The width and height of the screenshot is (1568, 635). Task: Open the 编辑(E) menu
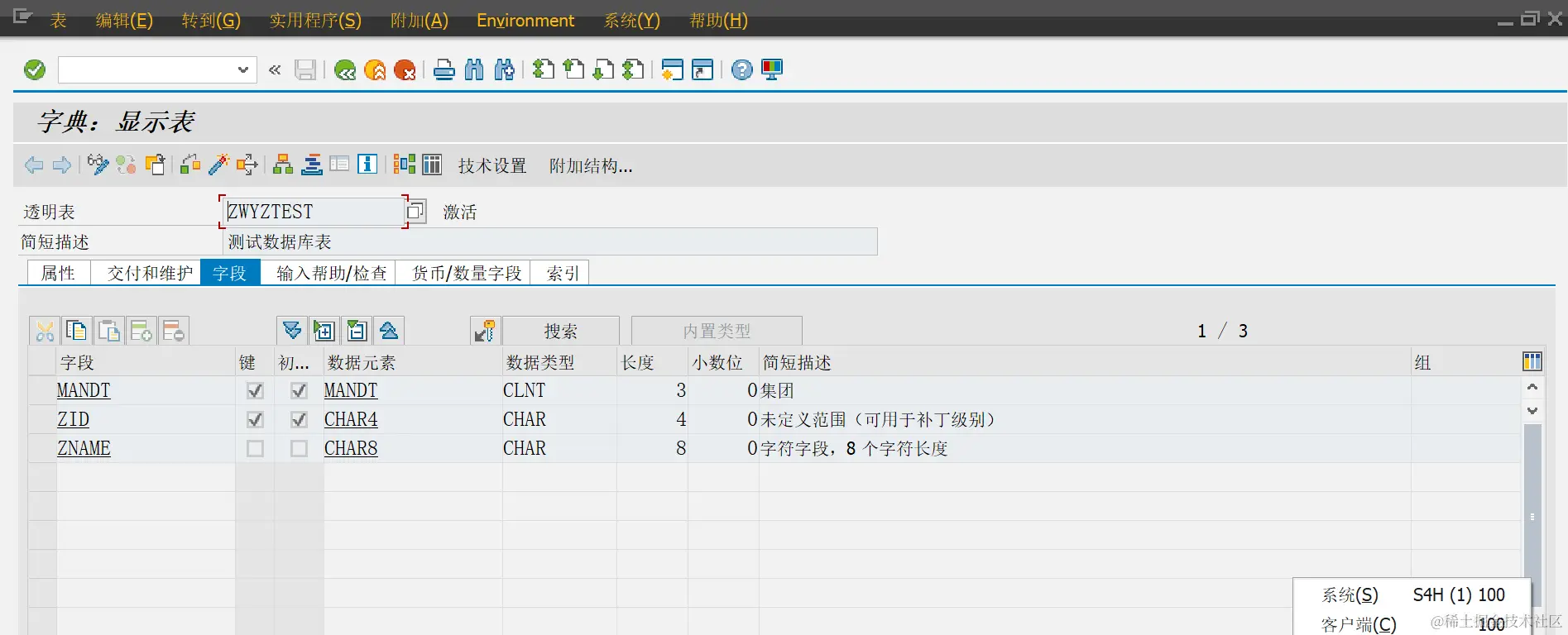(124, 20)
